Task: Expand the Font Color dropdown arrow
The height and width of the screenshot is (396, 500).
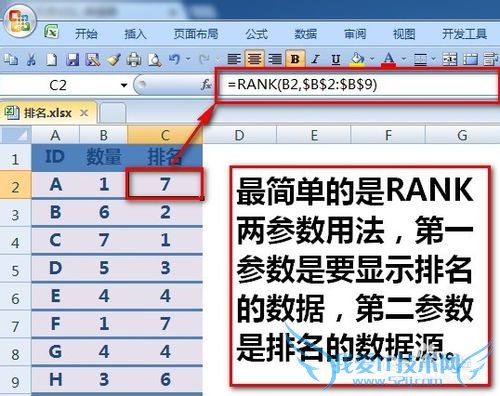Action: [404, 59]
